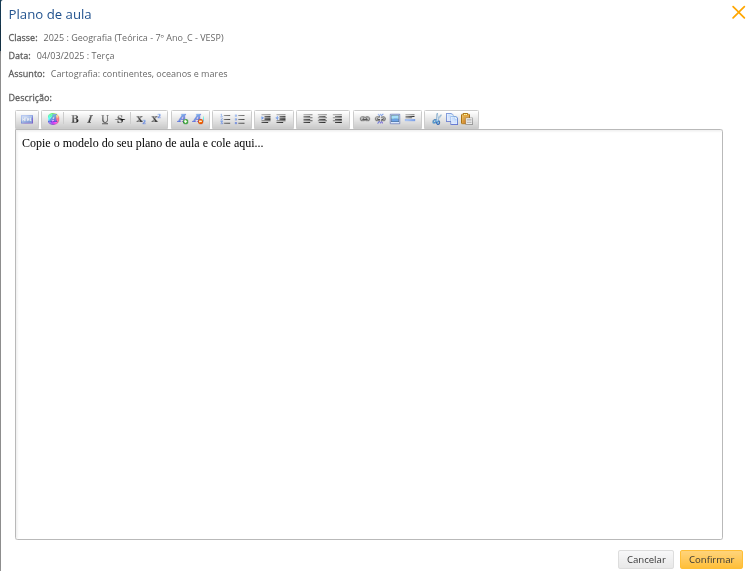The height and width of the screenshot is (571, 749).
Task: Insert a hyperlink
Action: pos(365,119)
